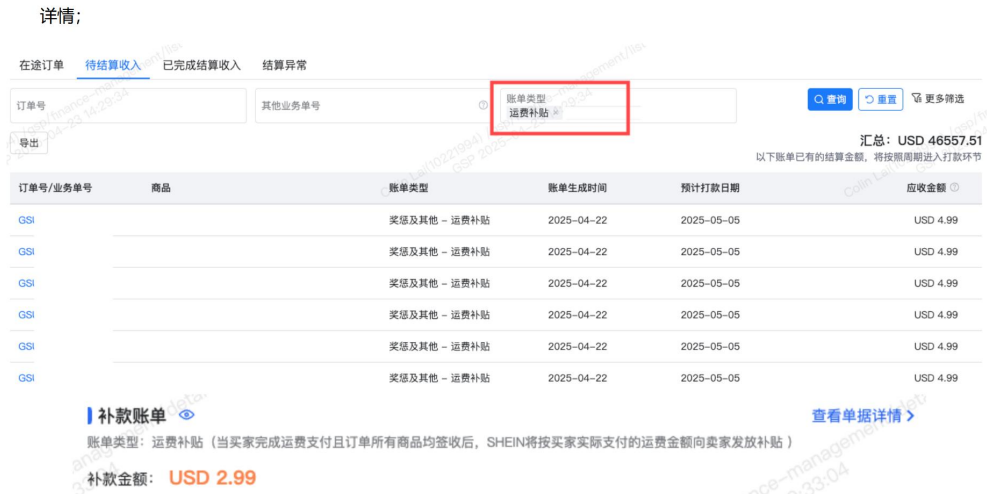
Task: Open 更多筛选 filter options
Action: point(938,99)
